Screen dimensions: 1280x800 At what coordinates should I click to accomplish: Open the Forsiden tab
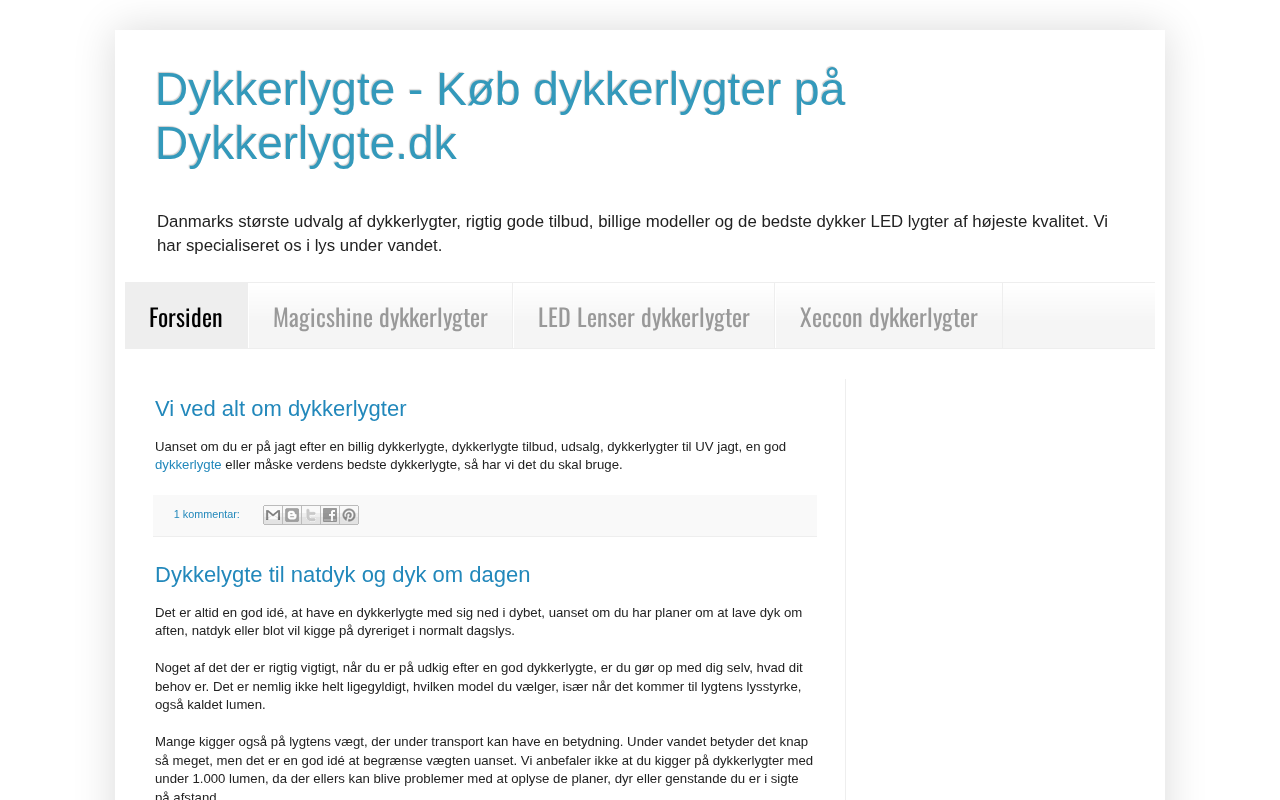coord(186,316)
